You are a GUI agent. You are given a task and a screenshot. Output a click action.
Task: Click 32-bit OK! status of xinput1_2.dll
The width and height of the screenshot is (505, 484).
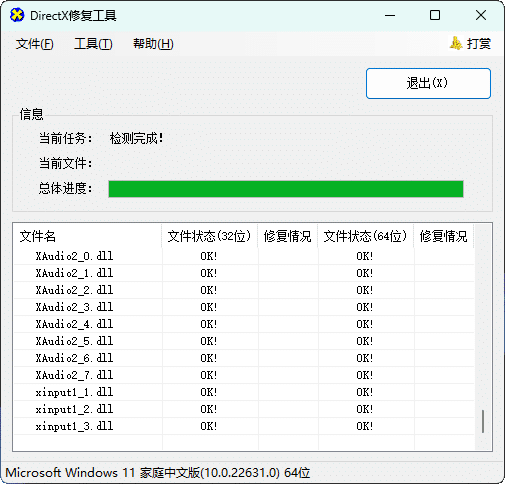point(209,409)
